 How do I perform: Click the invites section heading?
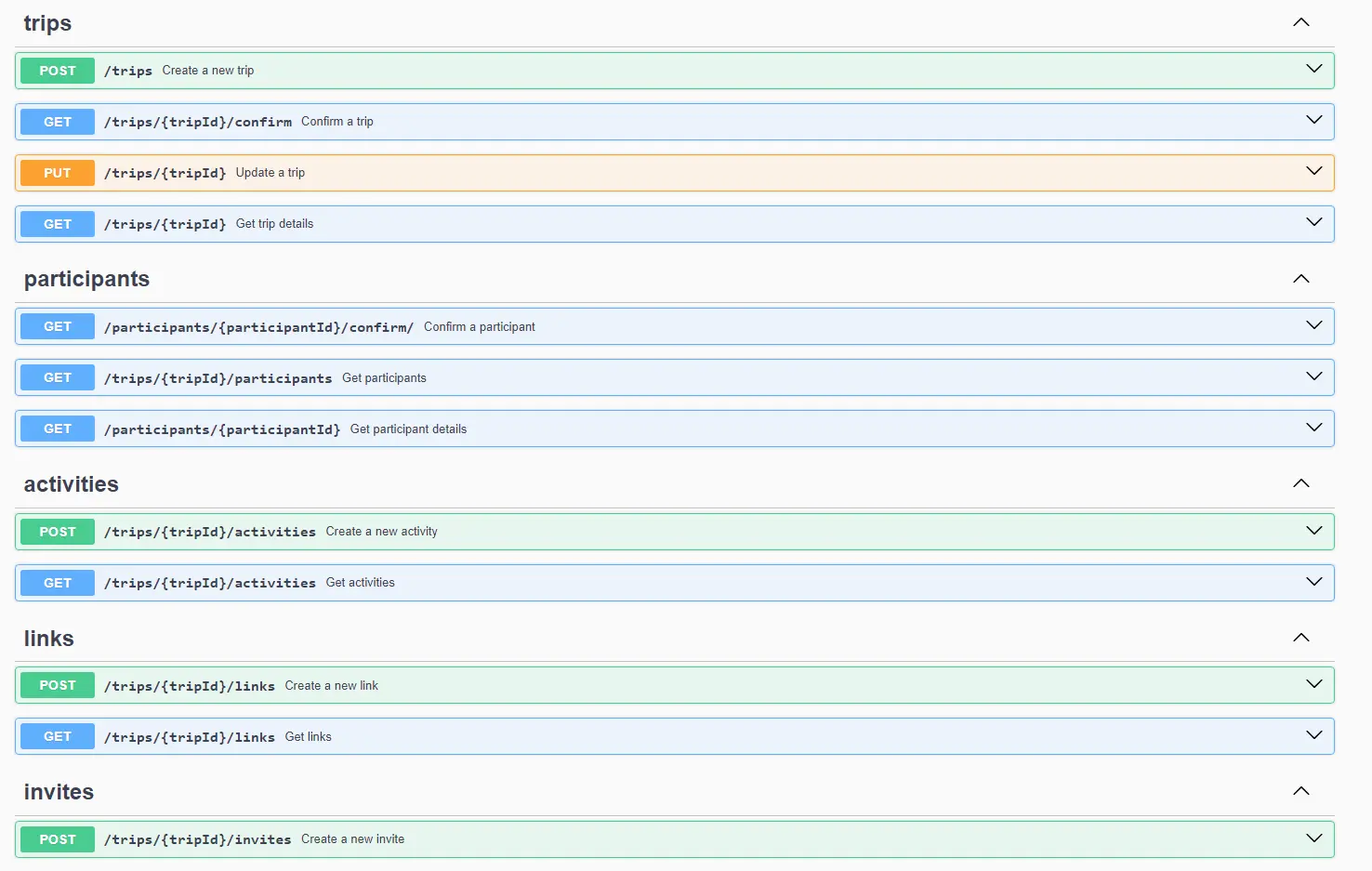click(59, 792)
